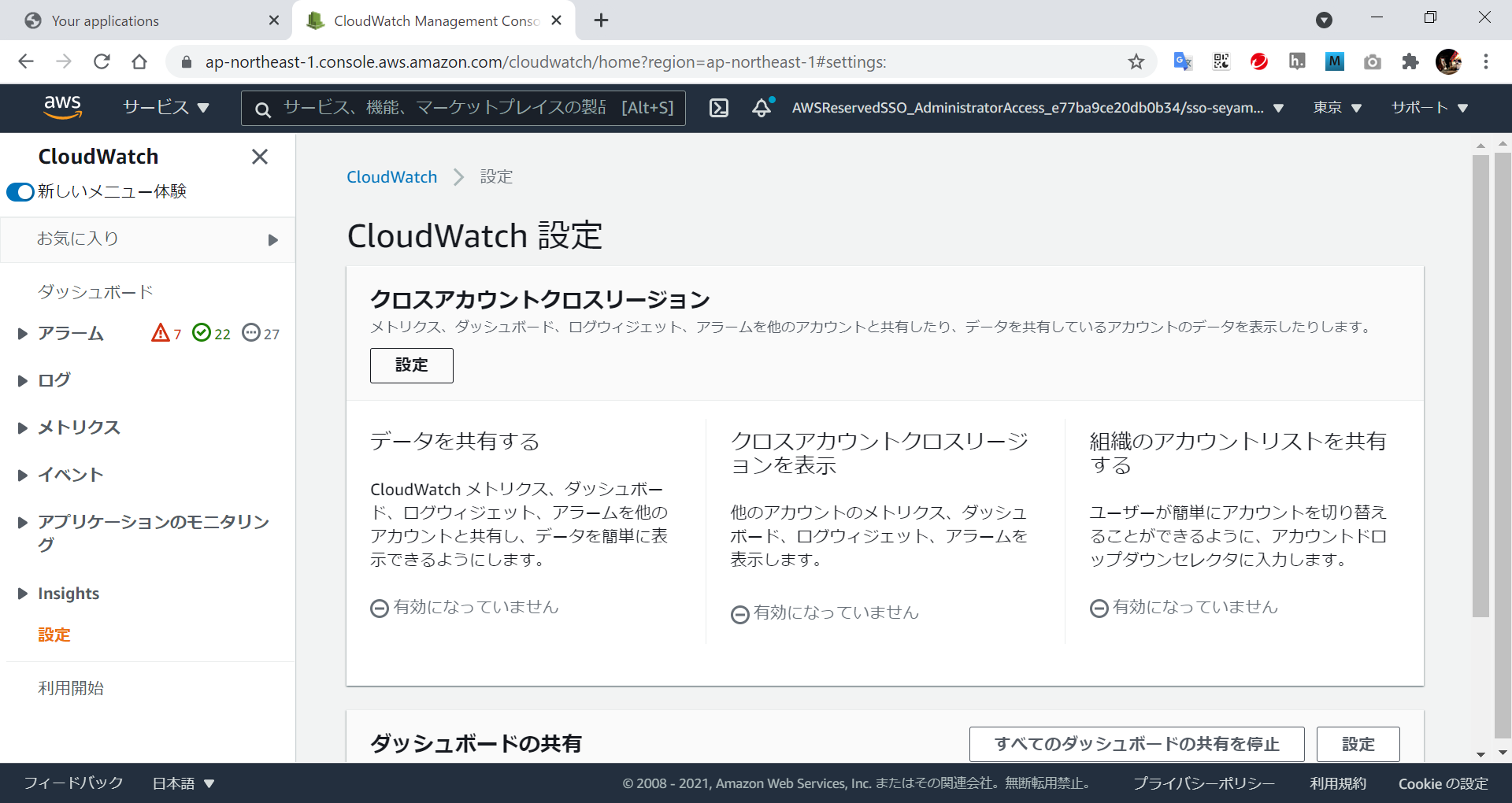Expand the アラーム section in sidebar
1512x803 pixels.
click(x=23, y=334)
